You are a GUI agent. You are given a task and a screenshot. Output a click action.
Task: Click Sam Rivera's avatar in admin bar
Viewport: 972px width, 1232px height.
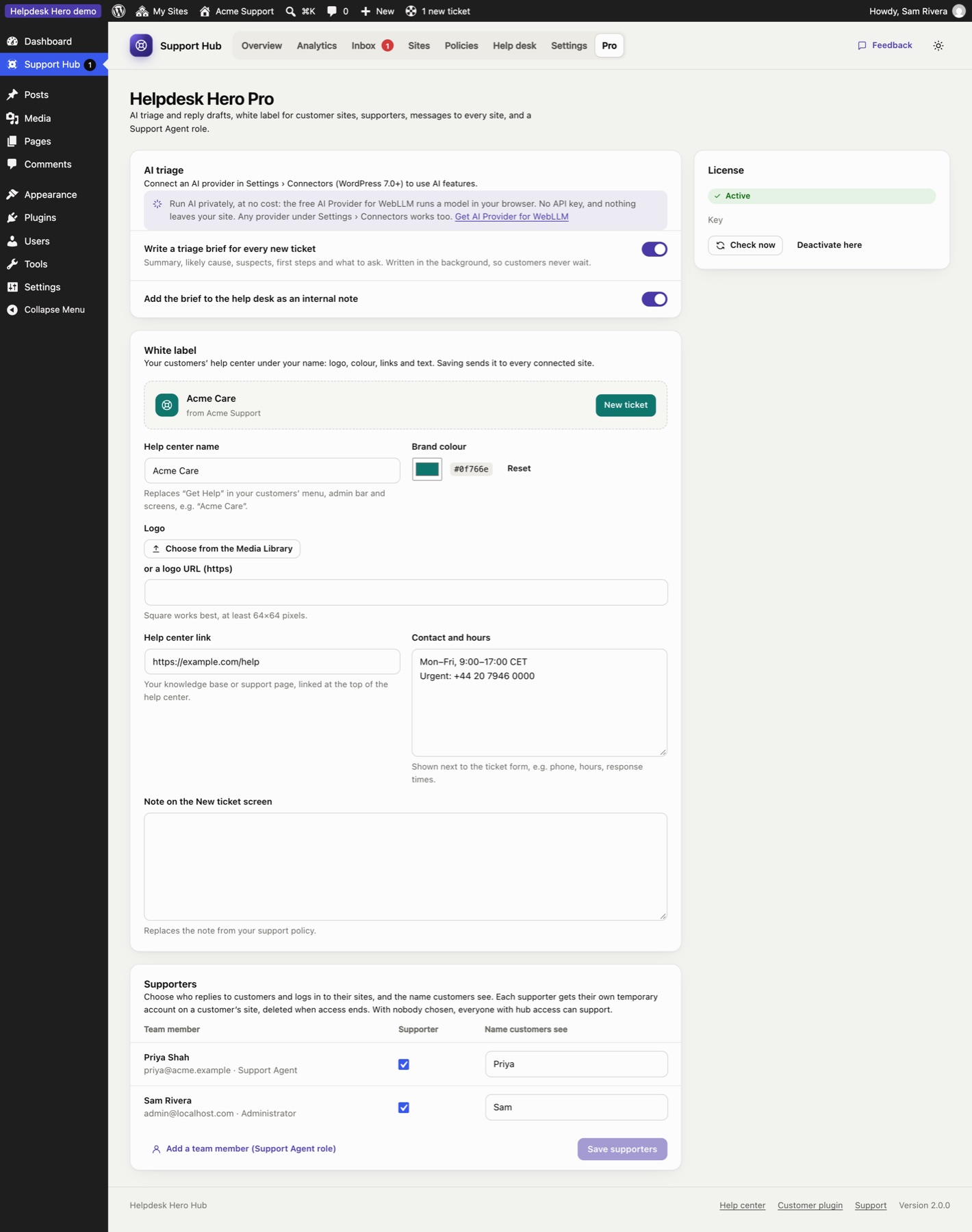(x=958, y=11)
